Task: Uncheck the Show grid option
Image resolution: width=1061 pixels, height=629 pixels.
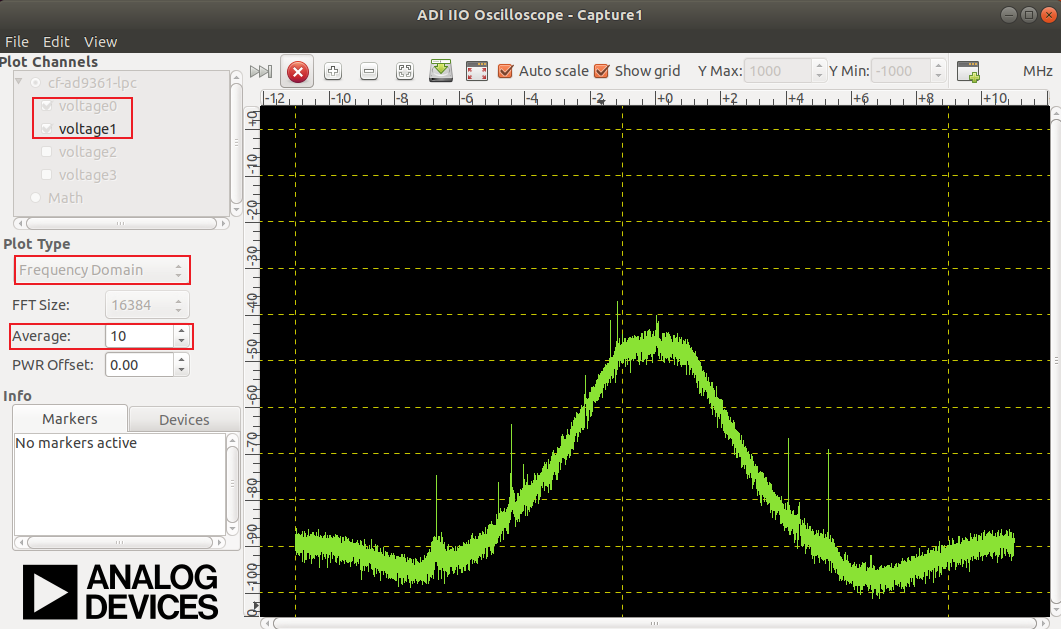Action: (602, 71)
